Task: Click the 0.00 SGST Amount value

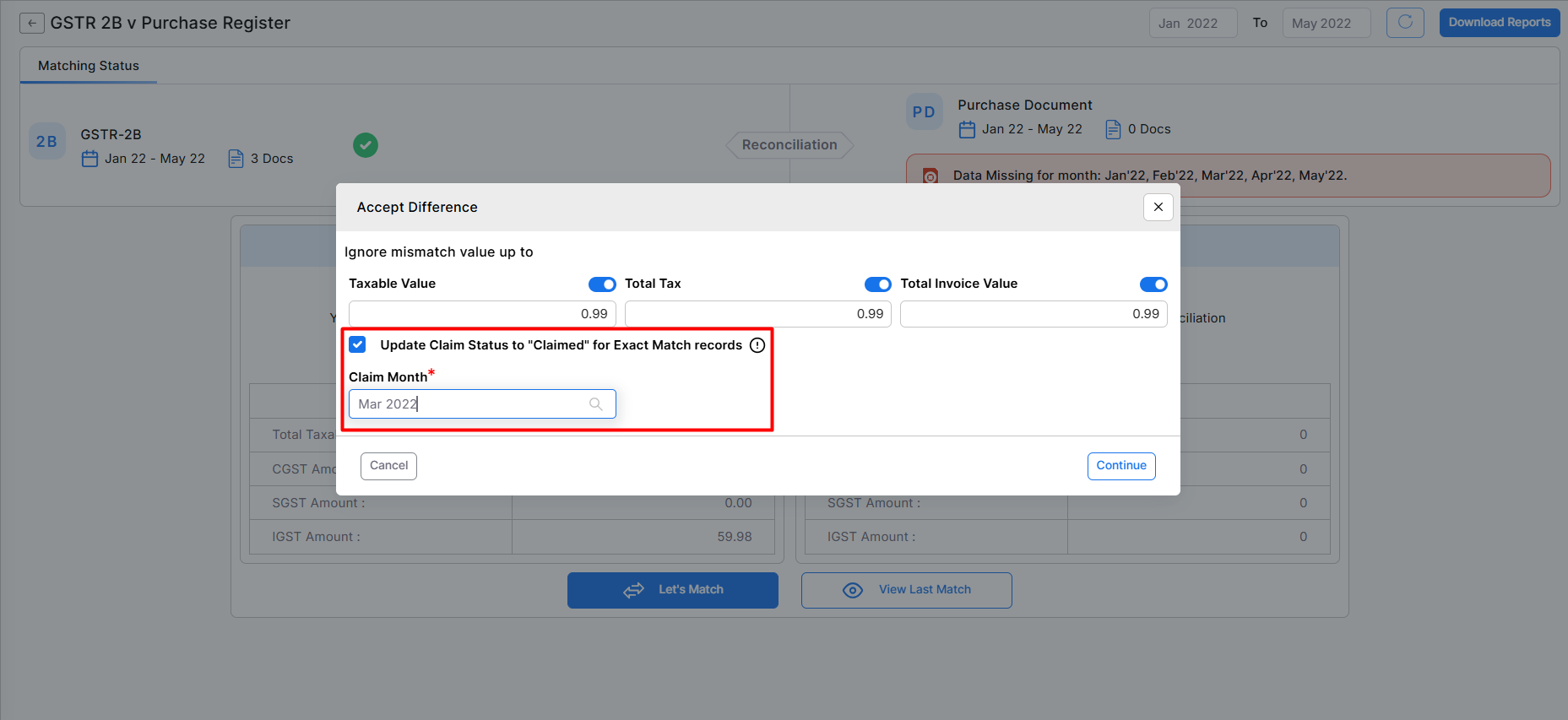Action: [x=738, y=503]
